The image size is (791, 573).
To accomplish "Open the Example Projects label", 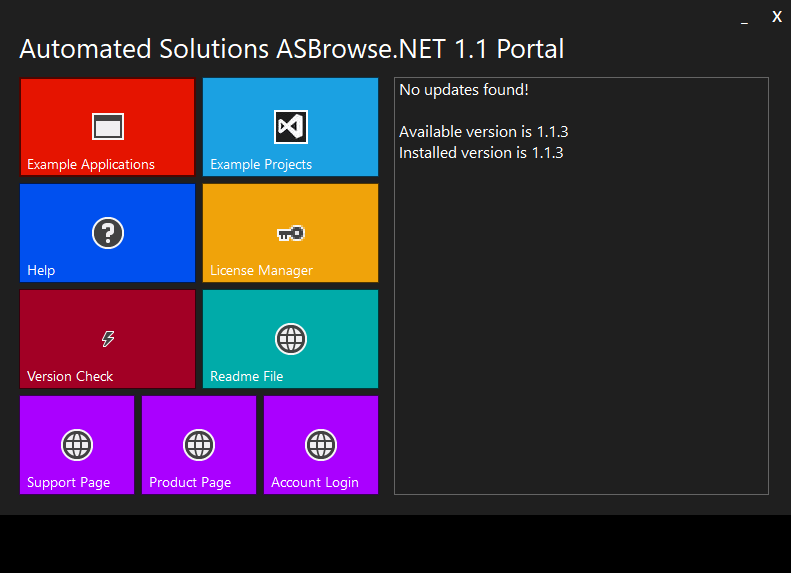I will click(261, 164).
